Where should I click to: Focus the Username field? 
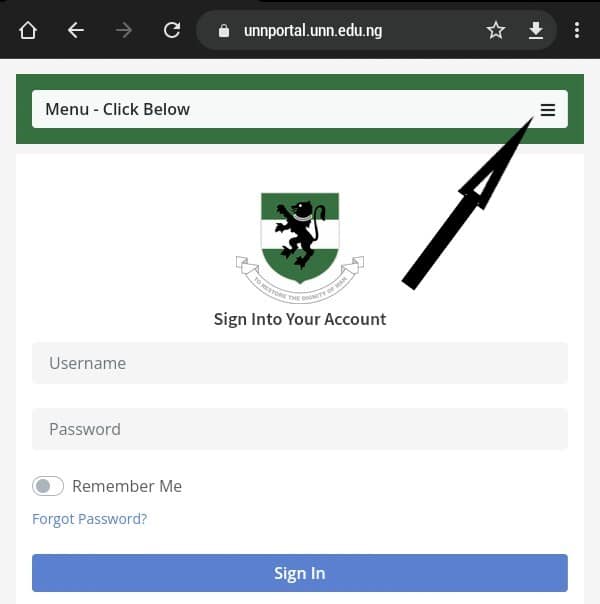pyautogui.click(x=300, y=363)
